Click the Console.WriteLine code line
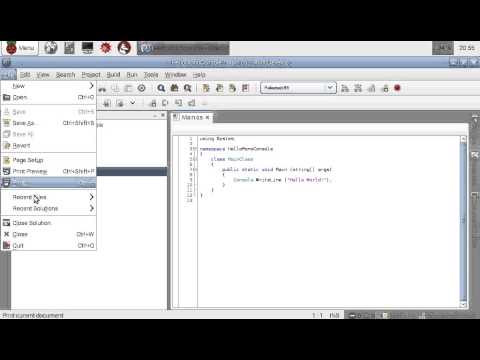The image size is (480, 360). (x=282, y=180)
